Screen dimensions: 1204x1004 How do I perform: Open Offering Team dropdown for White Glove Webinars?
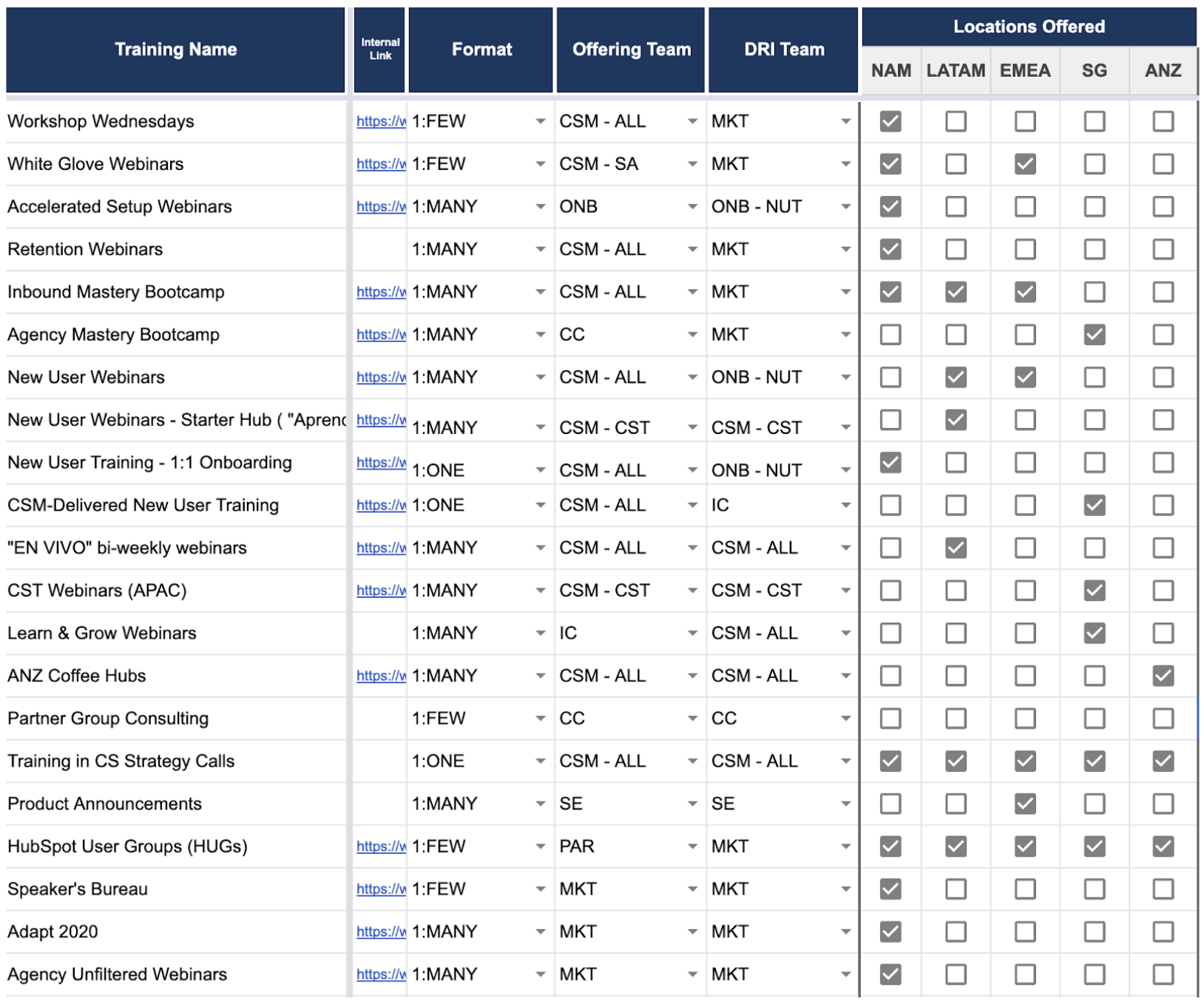[692, 164]
